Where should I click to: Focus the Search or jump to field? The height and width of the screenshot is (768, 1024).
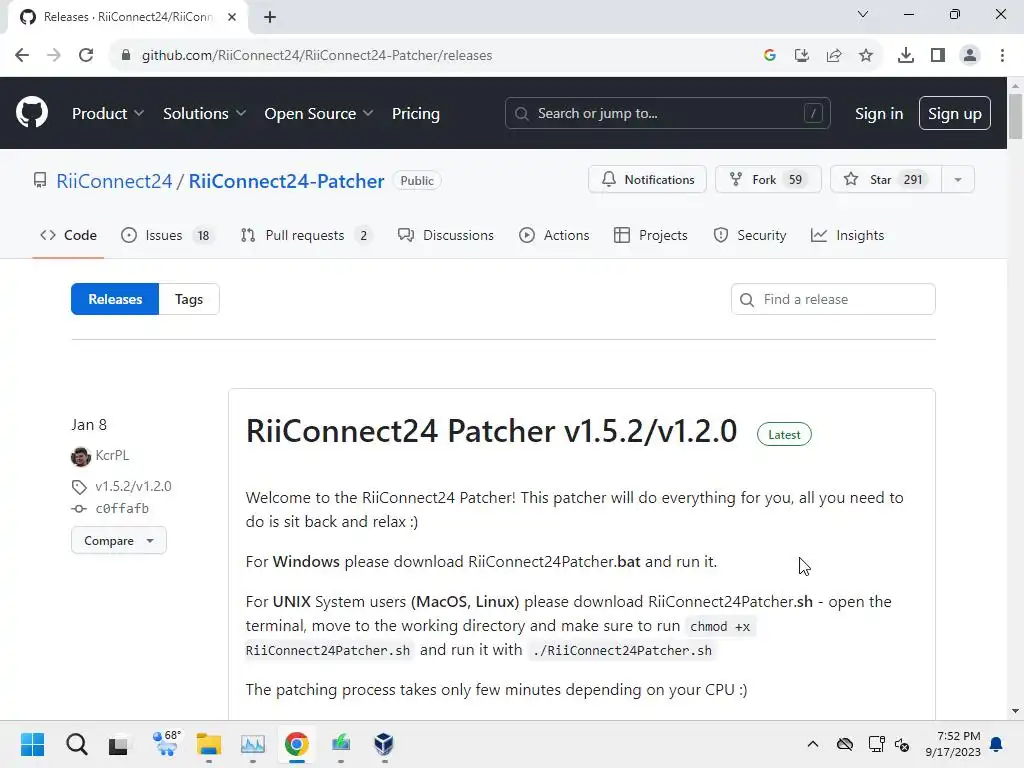coord(667,113)
